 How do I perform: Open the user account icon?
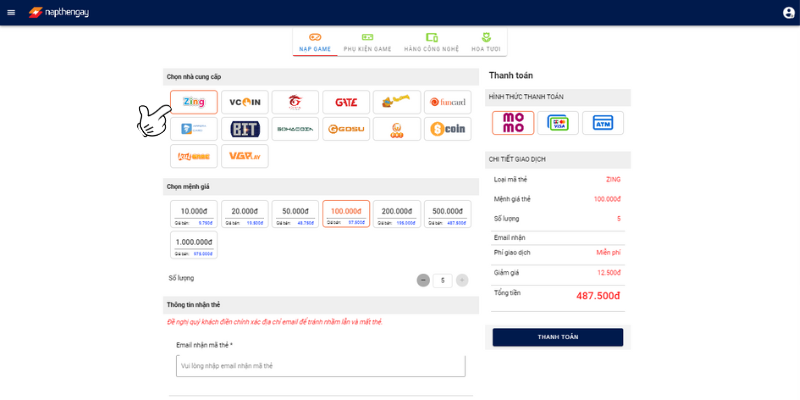pyautogui.click(x=789, y=13)
